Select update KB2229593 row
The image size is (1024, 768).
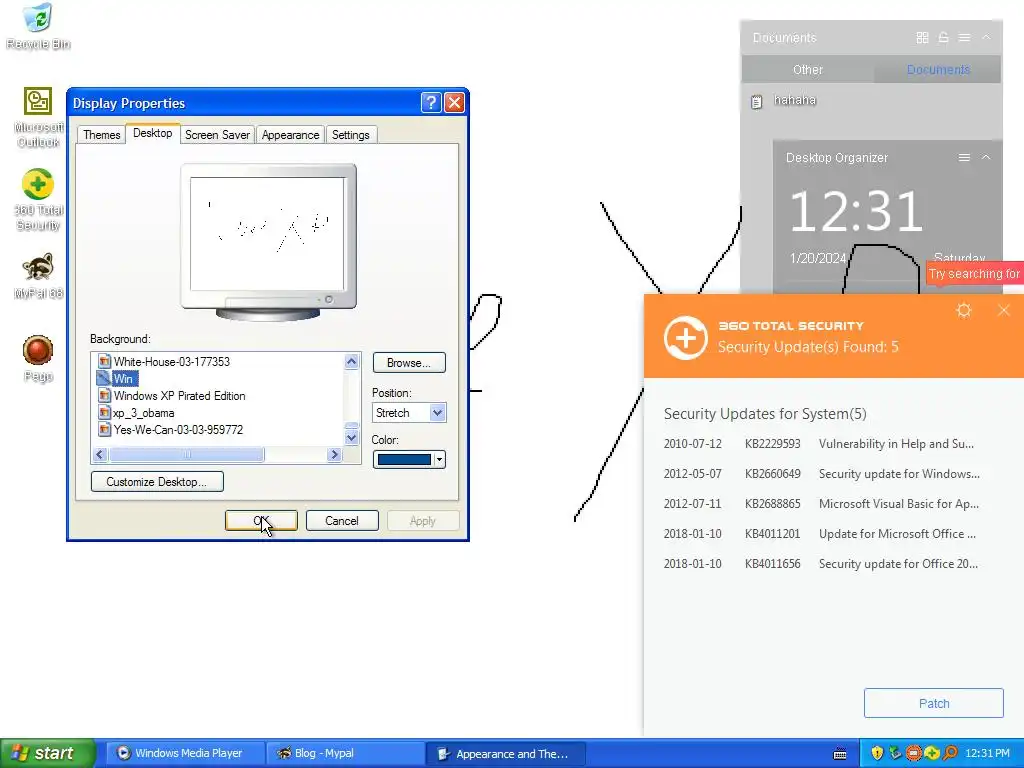click(822, 444)
